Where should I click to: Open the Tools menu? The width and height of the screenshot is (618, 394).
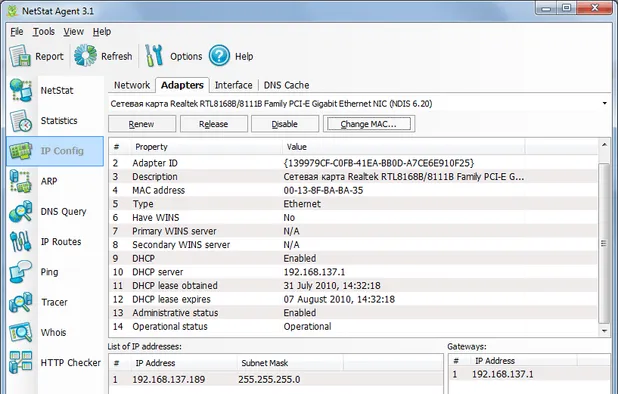(43, 32)
